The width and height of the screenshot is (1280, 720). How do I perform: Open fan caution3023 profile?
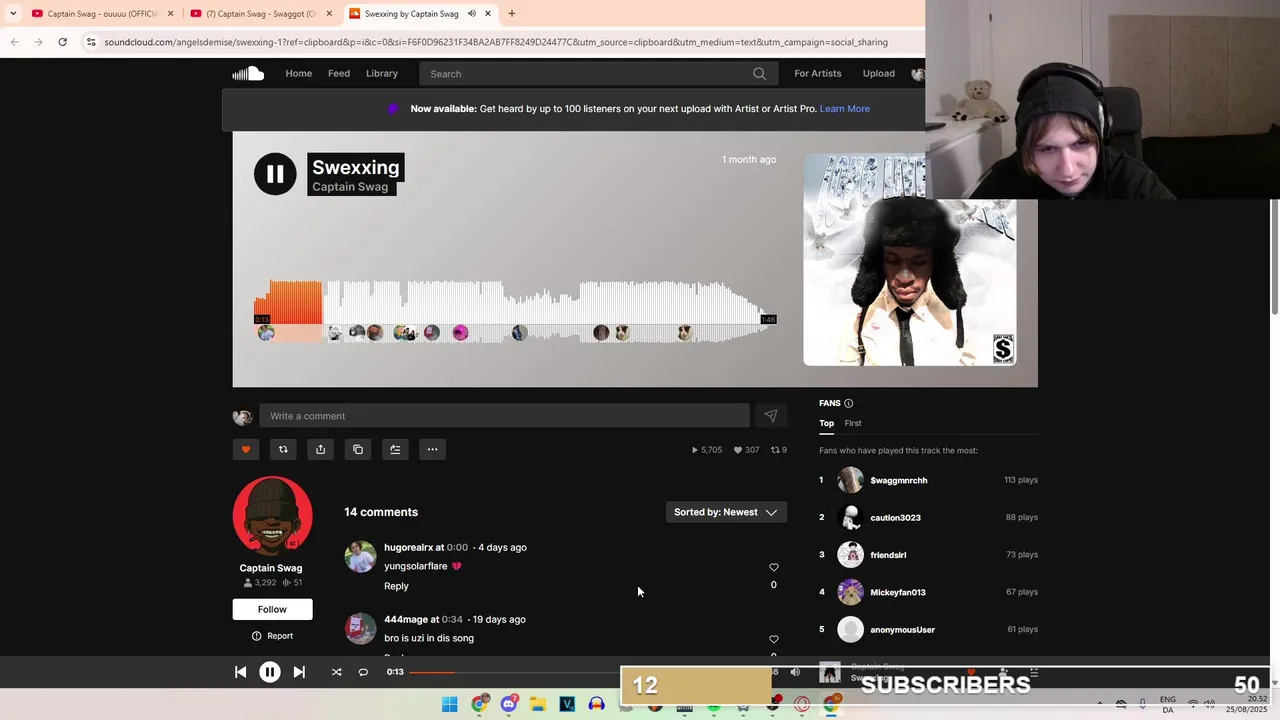895,518
